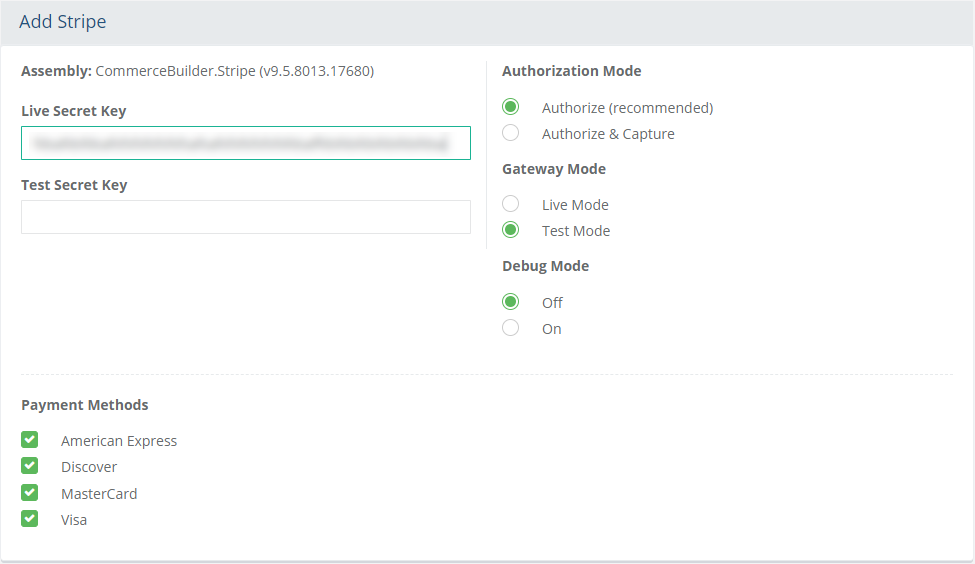Click the Gateway Mode label

(x=554, y=169)
